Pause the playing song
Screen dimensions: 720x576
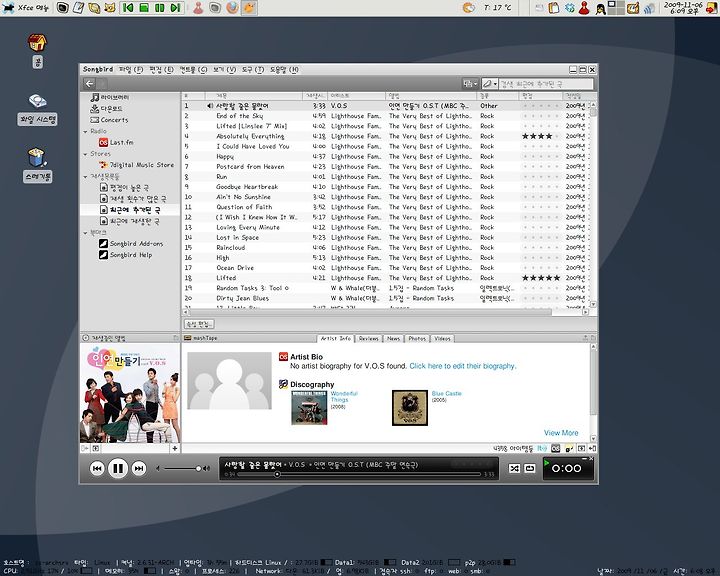(118, 469)
